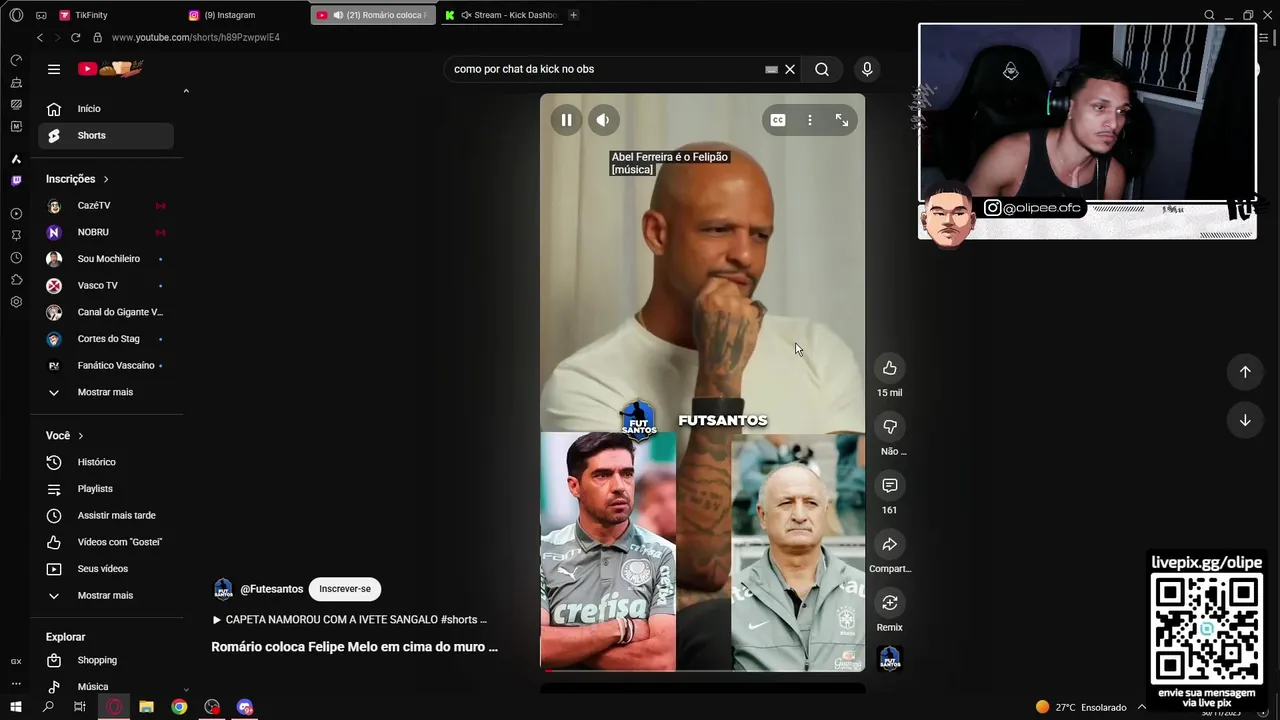Go to the next Short using down arrow
1280x720 pixels.
coord(1245,421)
